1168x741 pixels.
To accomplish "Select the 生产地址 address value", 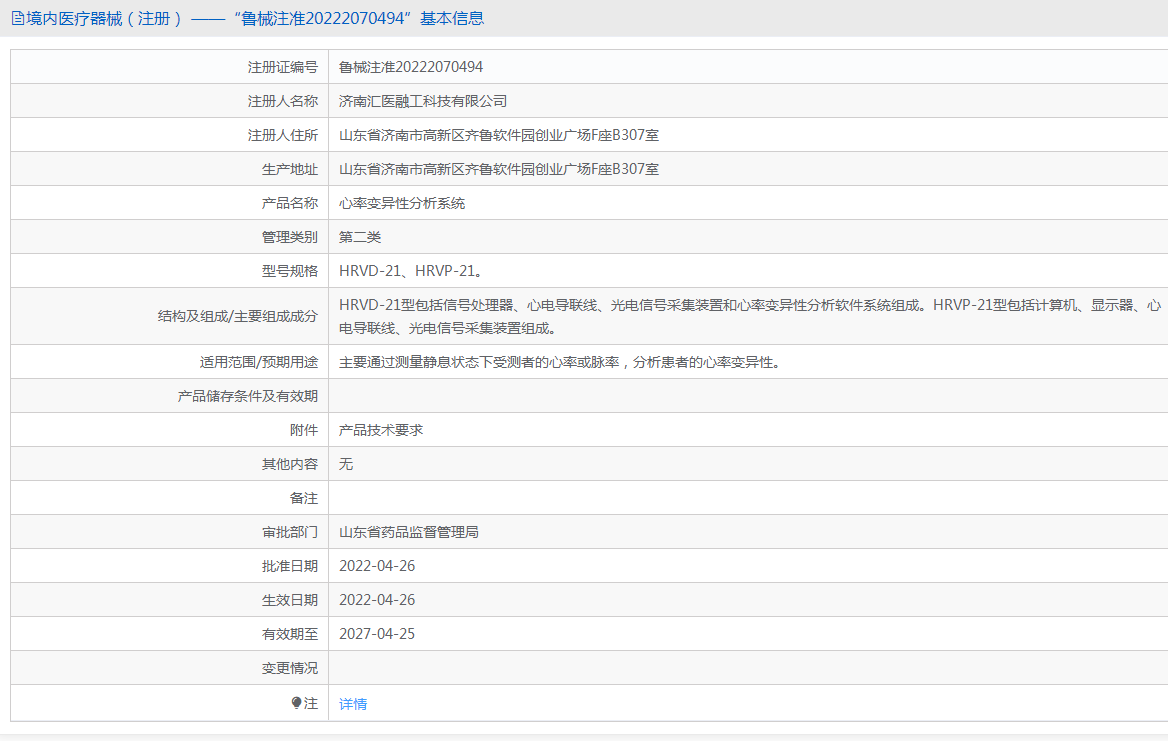I will pos(498,169).
